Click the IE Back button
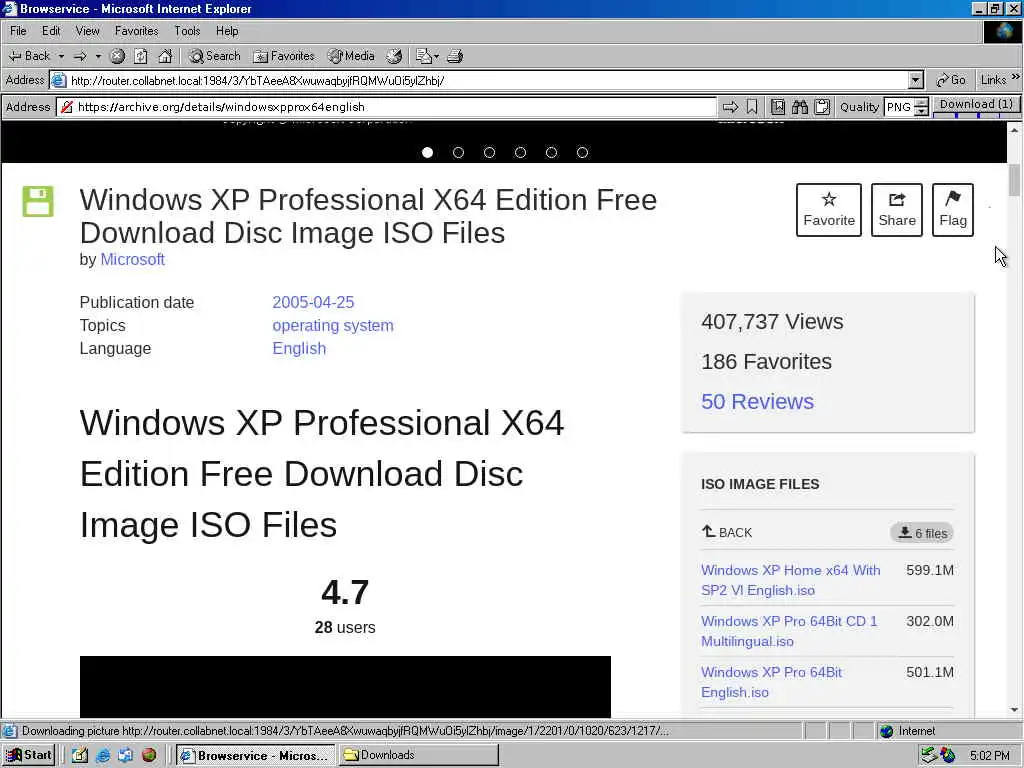This screenshot has height=768, width=1024. pyautogui.click(x=29, y=56)
